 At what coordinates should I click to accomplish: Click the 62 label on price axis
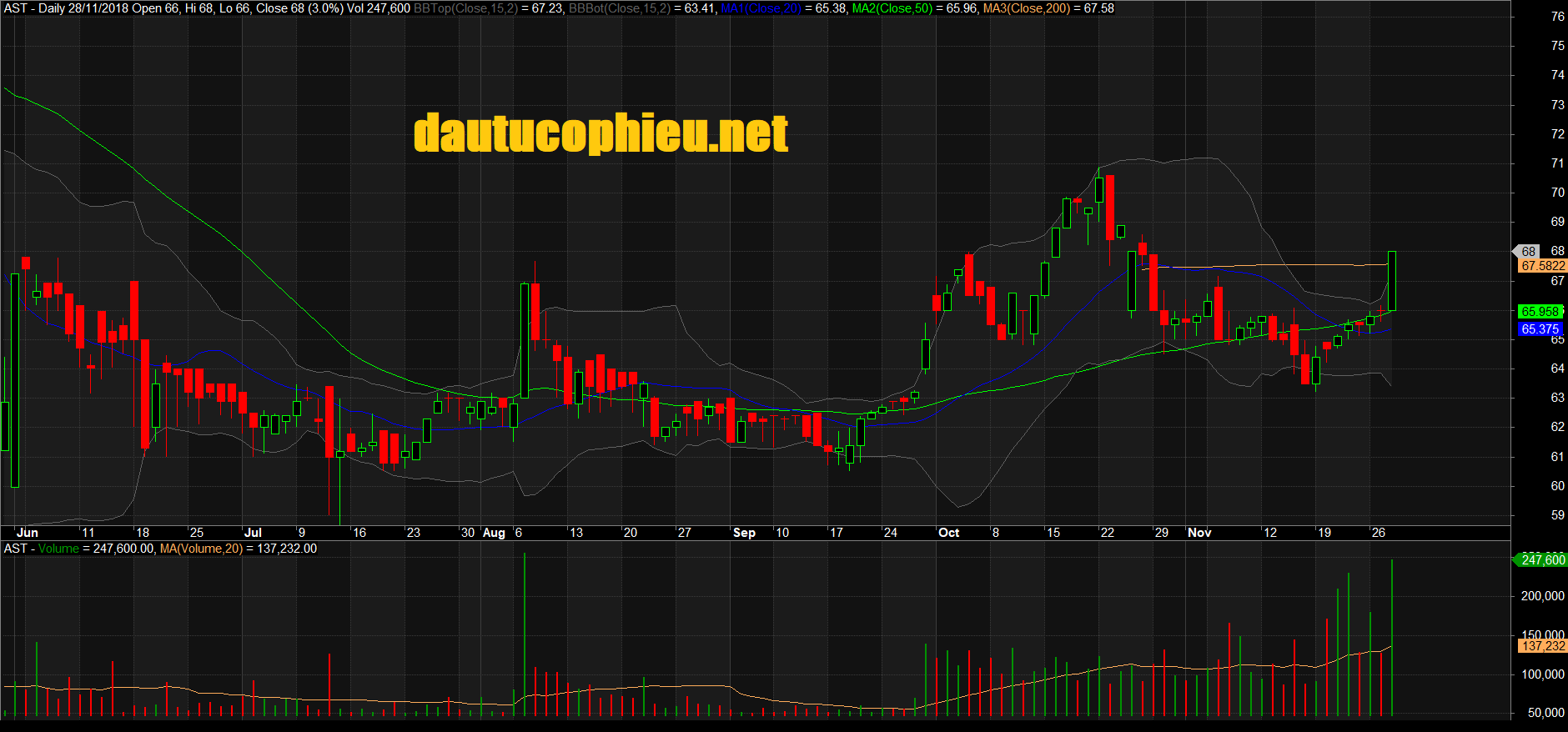1557,427
